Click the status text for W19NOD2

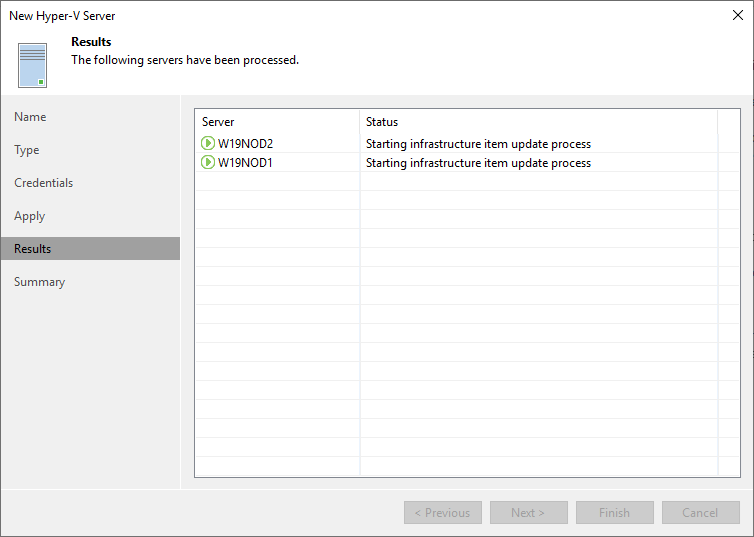point(478,144)
